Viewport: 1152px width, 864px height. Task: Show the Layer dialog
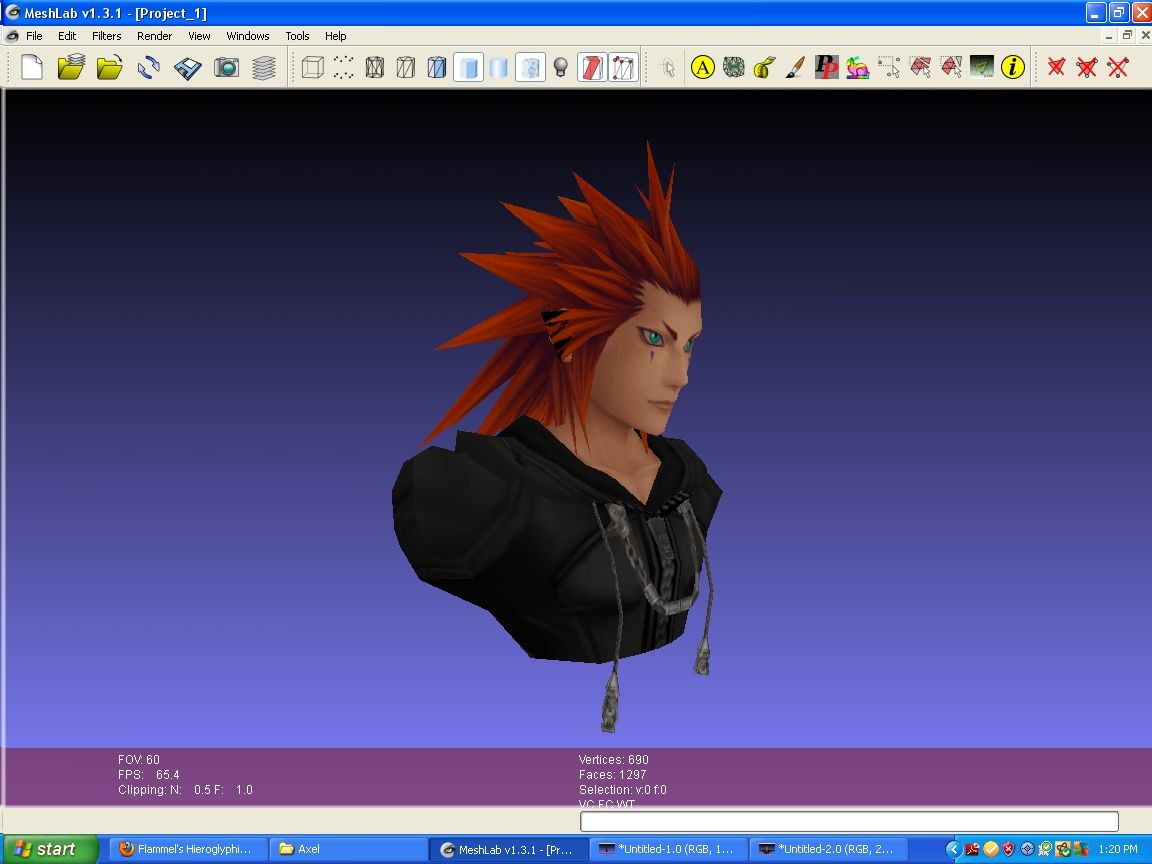click(265, 67)
